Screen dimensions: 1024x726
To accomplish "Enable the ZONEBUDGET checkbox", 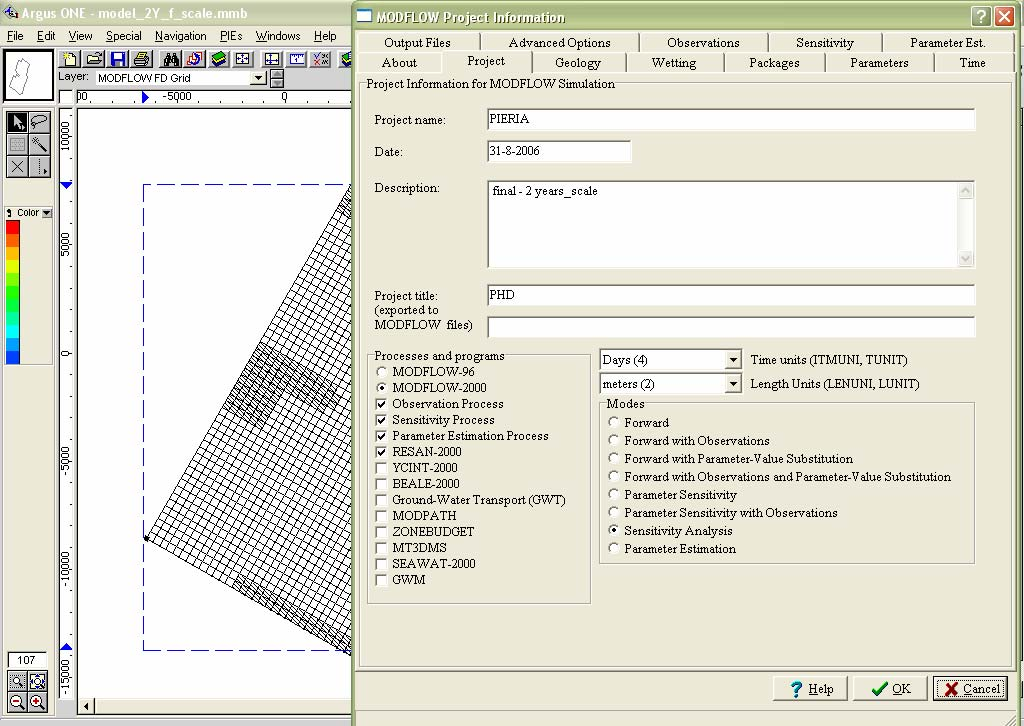I will point(381,531).
